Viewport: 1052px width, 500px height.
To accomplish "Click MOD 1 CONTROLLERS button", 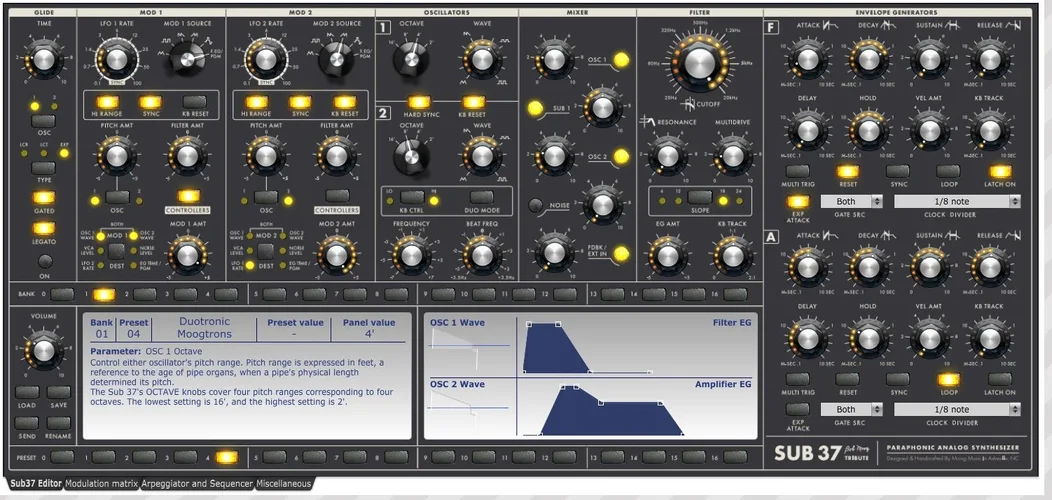I will point(189,196).
